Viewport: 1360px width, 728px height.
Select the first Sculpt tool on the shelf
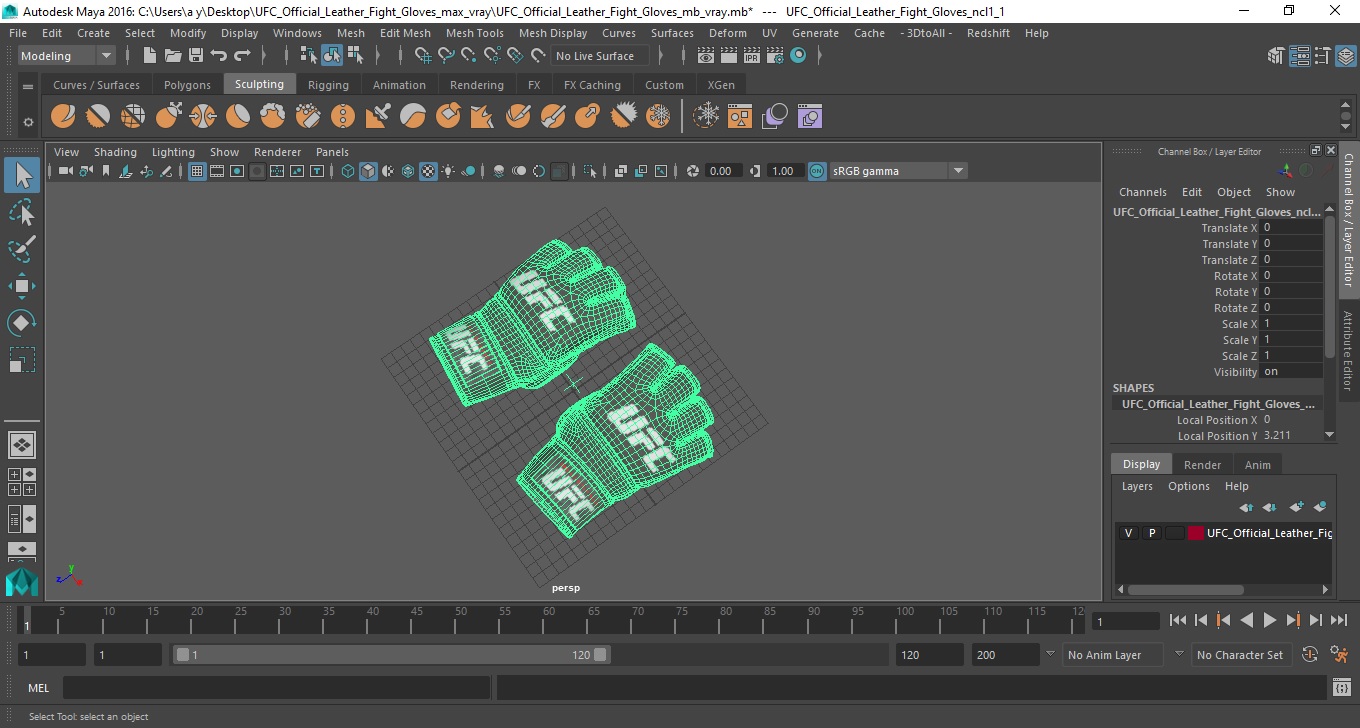63,117
